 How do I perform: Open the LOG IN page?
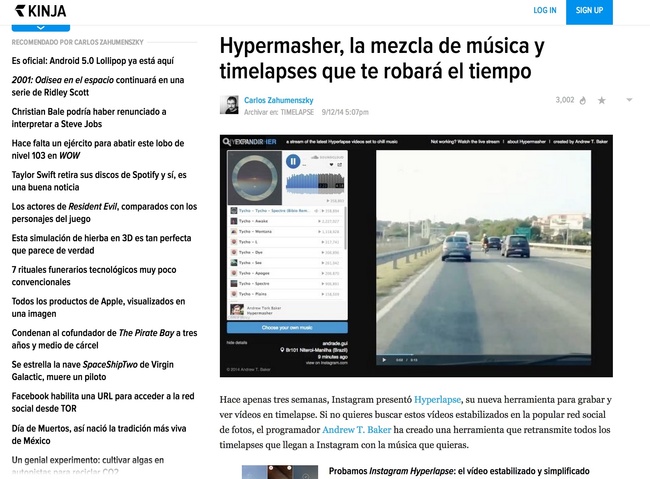(x=544, y=11)
